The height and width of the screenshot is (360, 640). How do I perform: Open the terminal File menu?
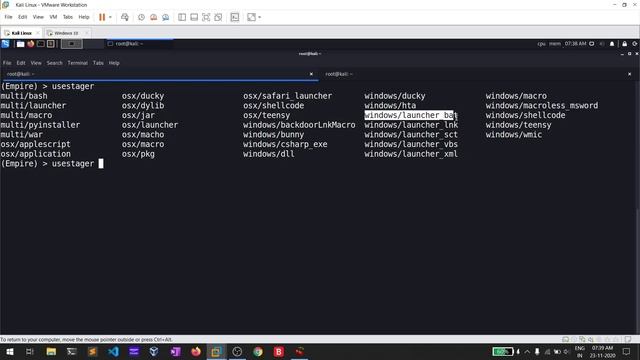[x=7, y=63]
